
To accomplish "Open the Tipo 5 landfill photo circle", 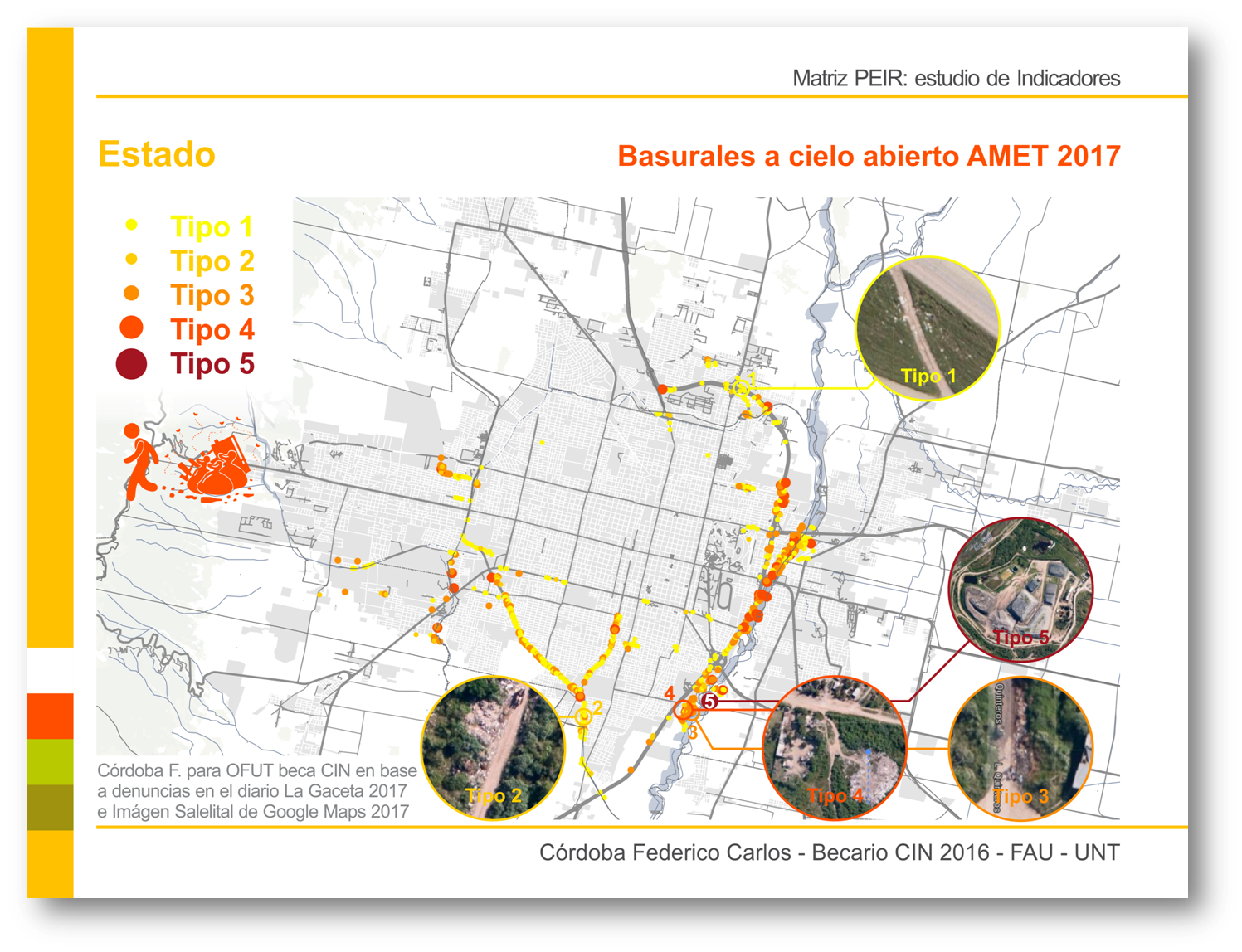I will [1020, 590].
